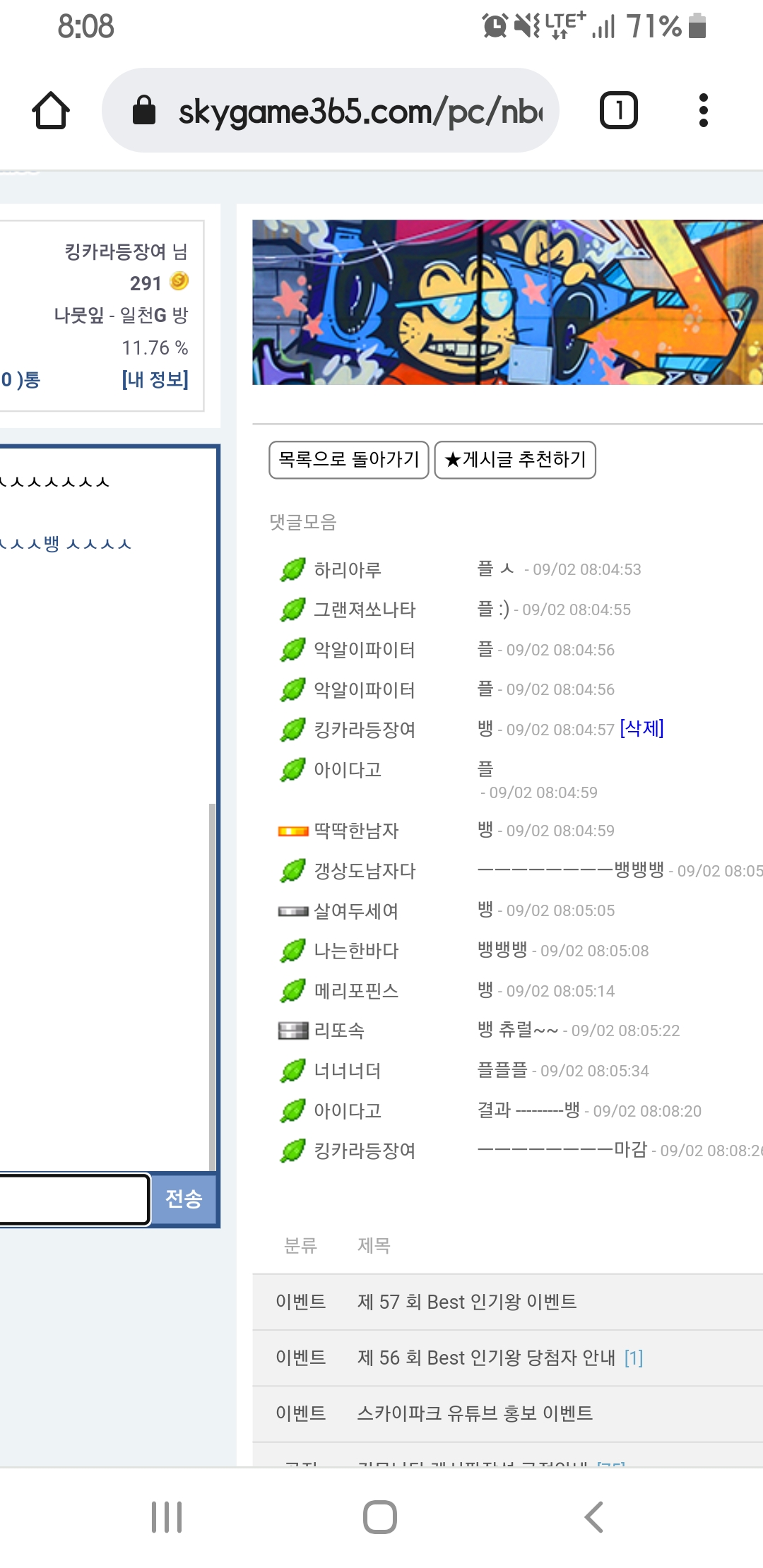Image resolution: width=763 pixels, height=1568 pixels.
Task: Select username 그랜져쏘나타 in comments
Action: point(365,610)
